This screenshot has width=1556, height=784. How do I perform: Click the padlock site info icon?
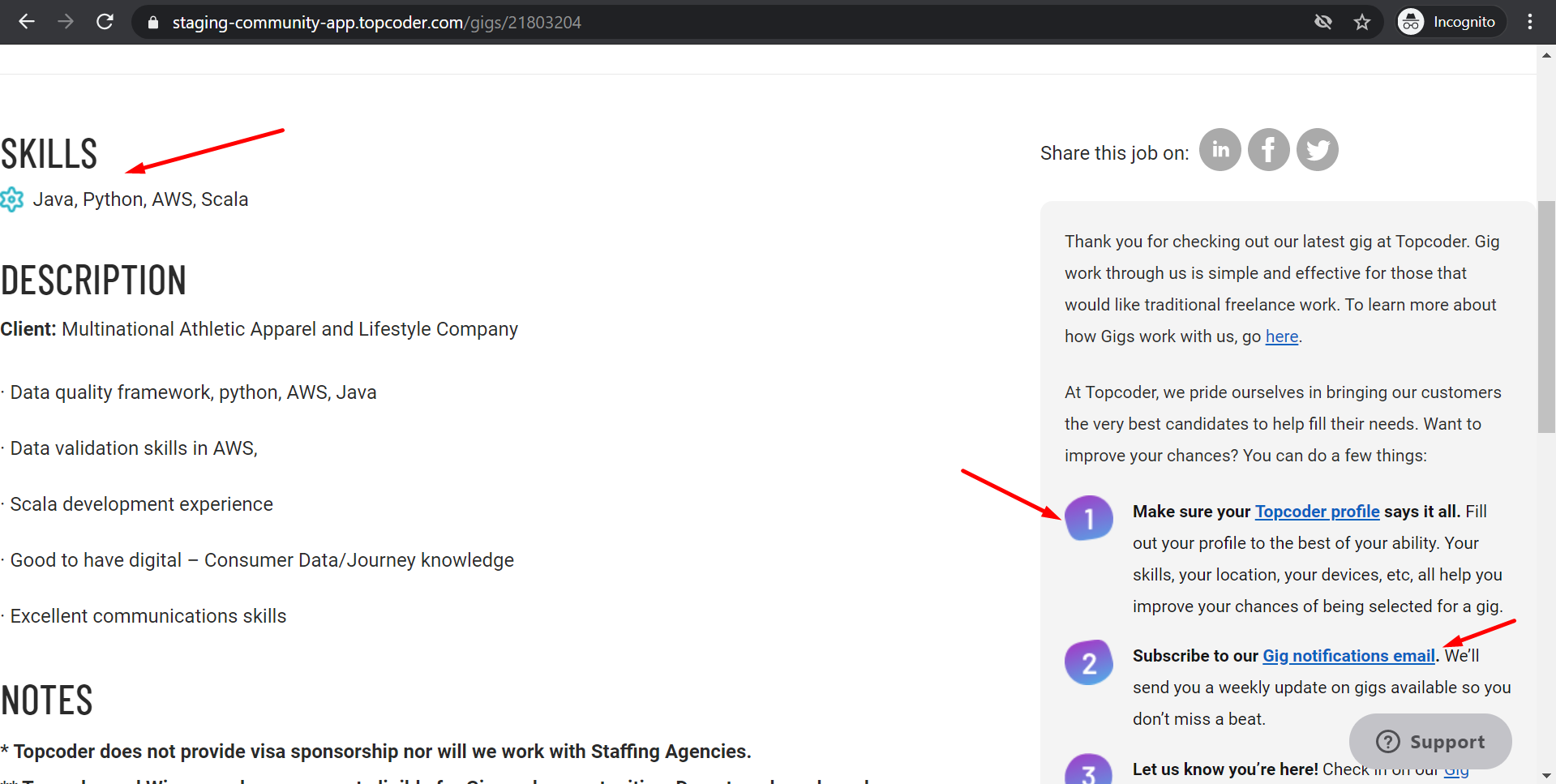[x=152, y=23]
